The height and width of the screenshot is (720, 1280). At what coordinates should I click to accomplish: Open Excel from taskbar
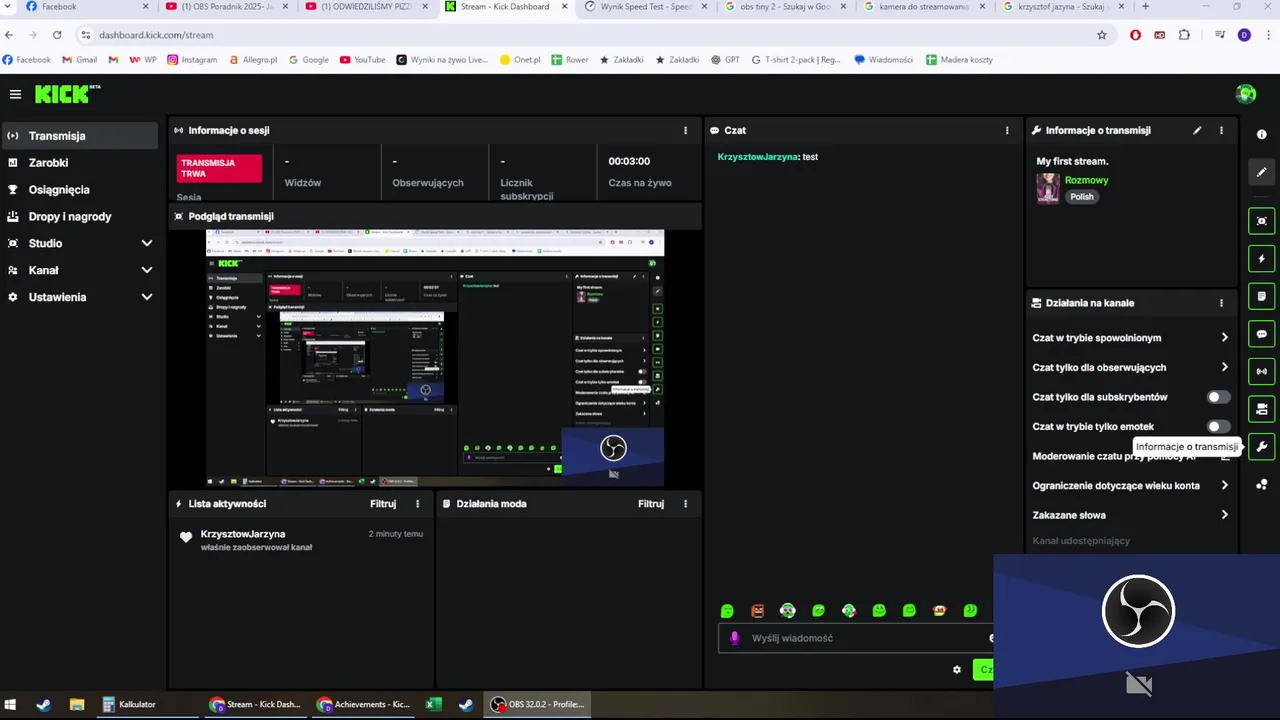click(433, 704)
